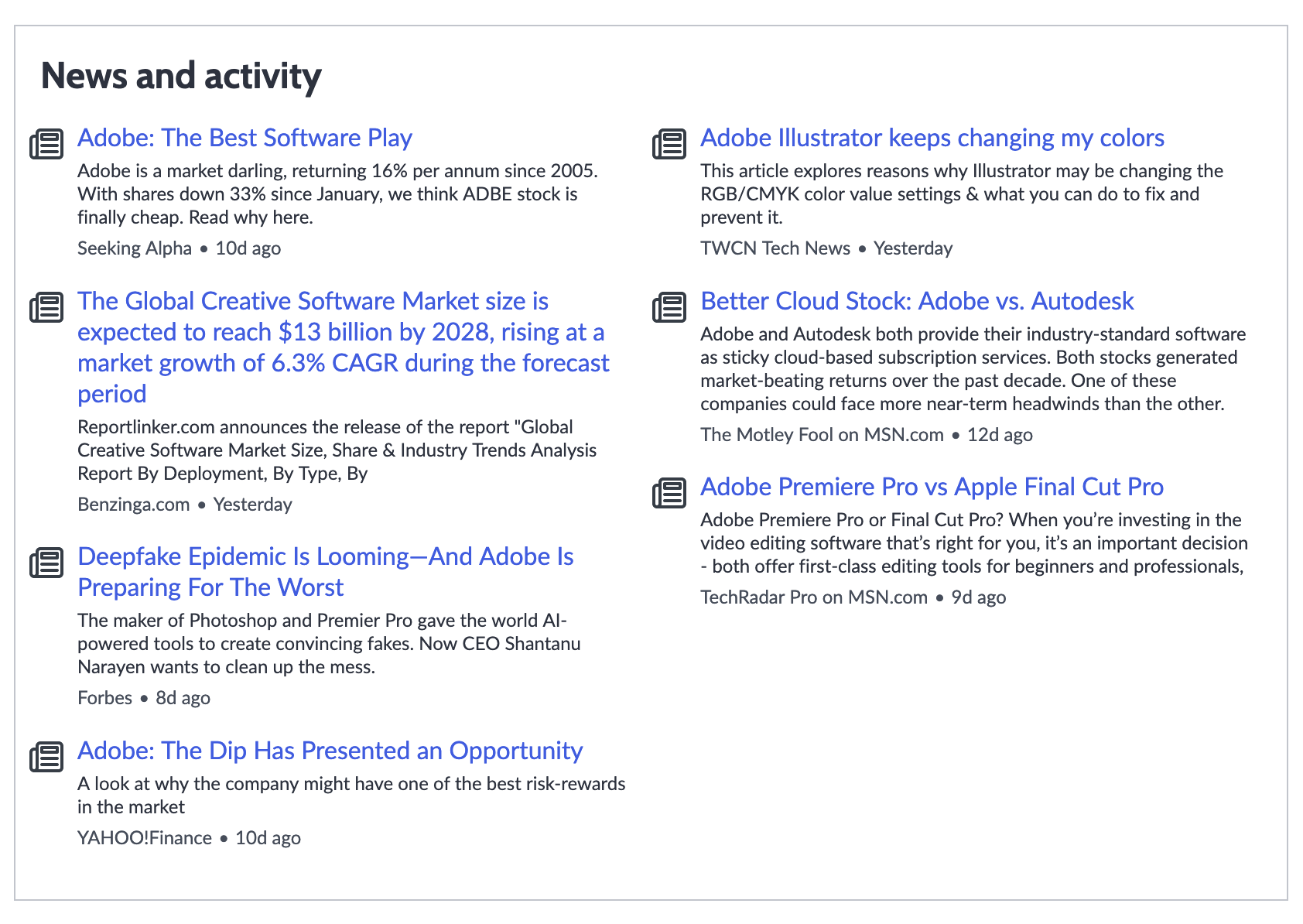Click 'TechRadar Pro on MSN.com' source label
This screenshot has height=924, width=1303.
click(x=814, y=597)
